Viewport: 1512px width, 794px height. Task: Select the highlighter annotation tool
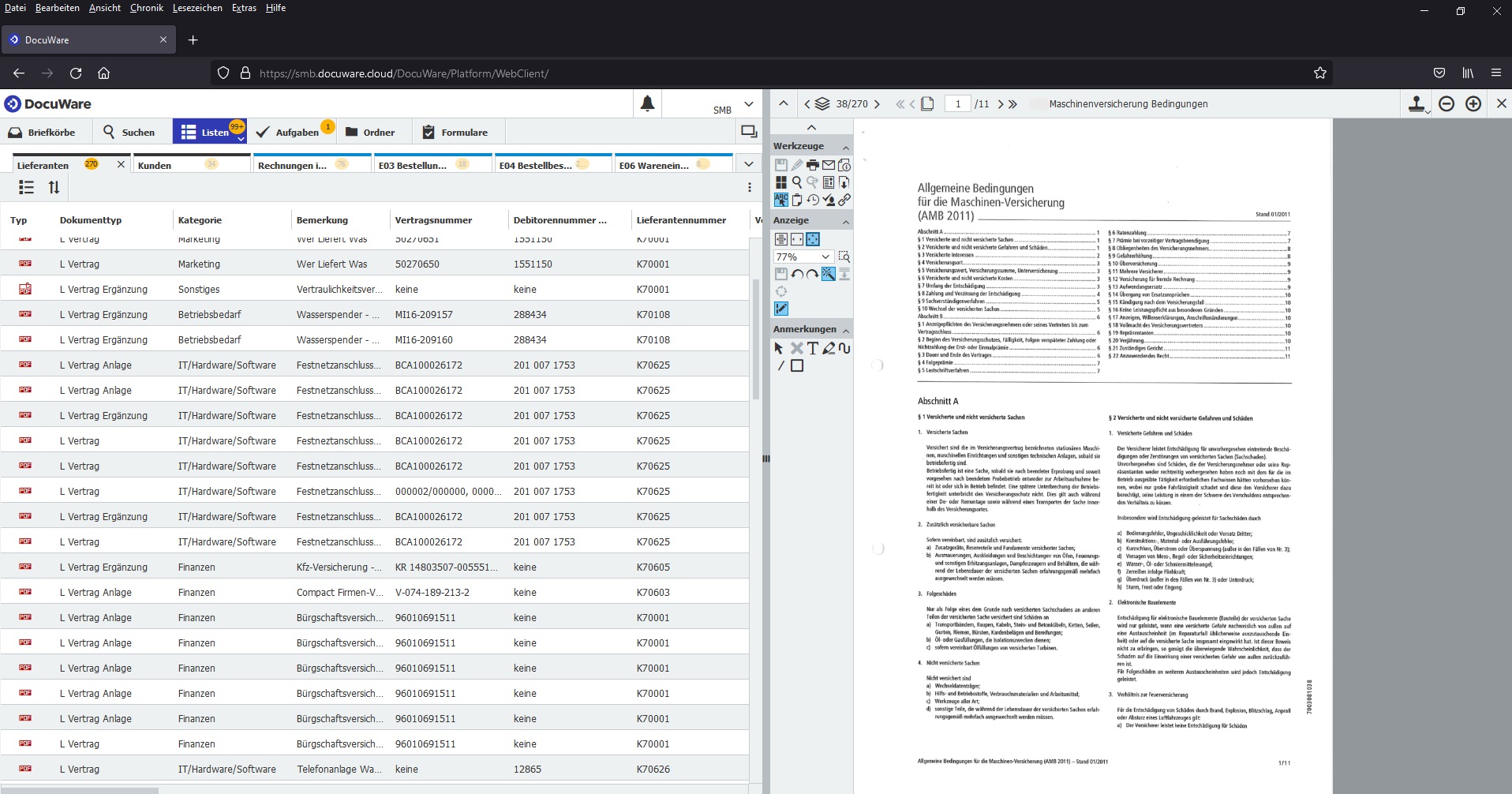[828, 348]
